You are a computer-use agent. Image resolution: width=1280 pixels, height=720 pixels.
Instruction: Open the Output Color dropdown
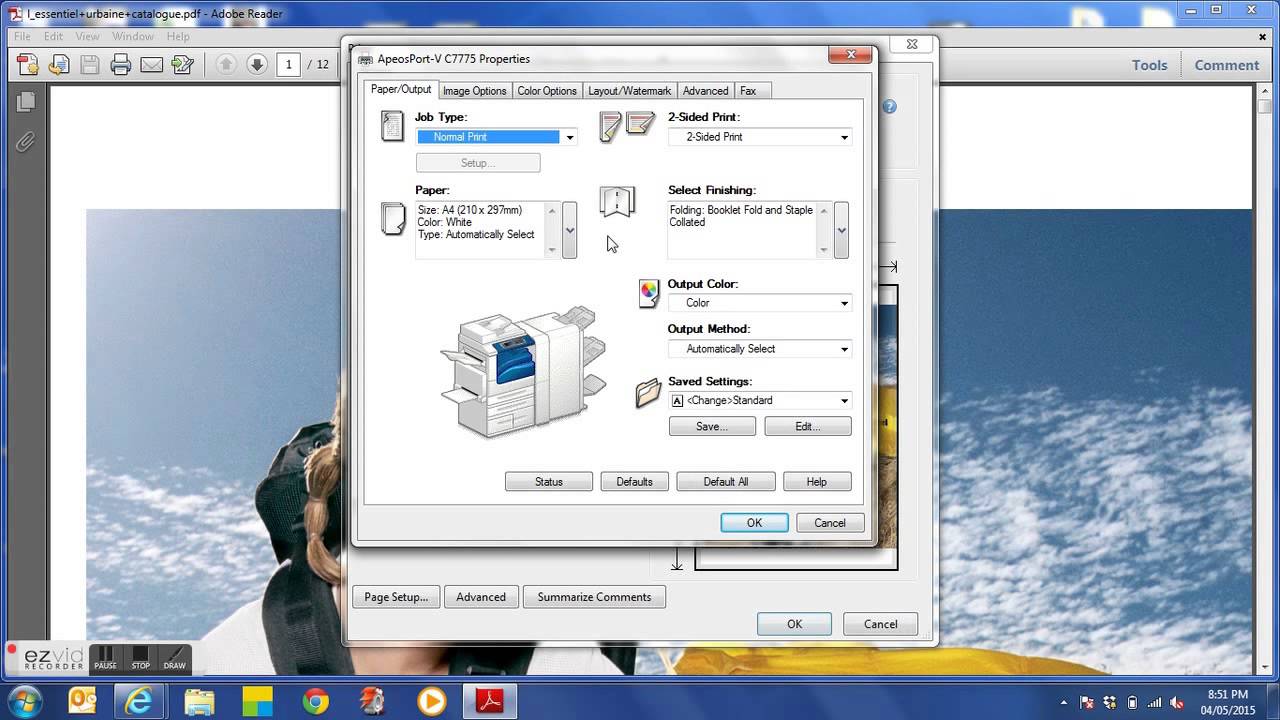point(844,303)
